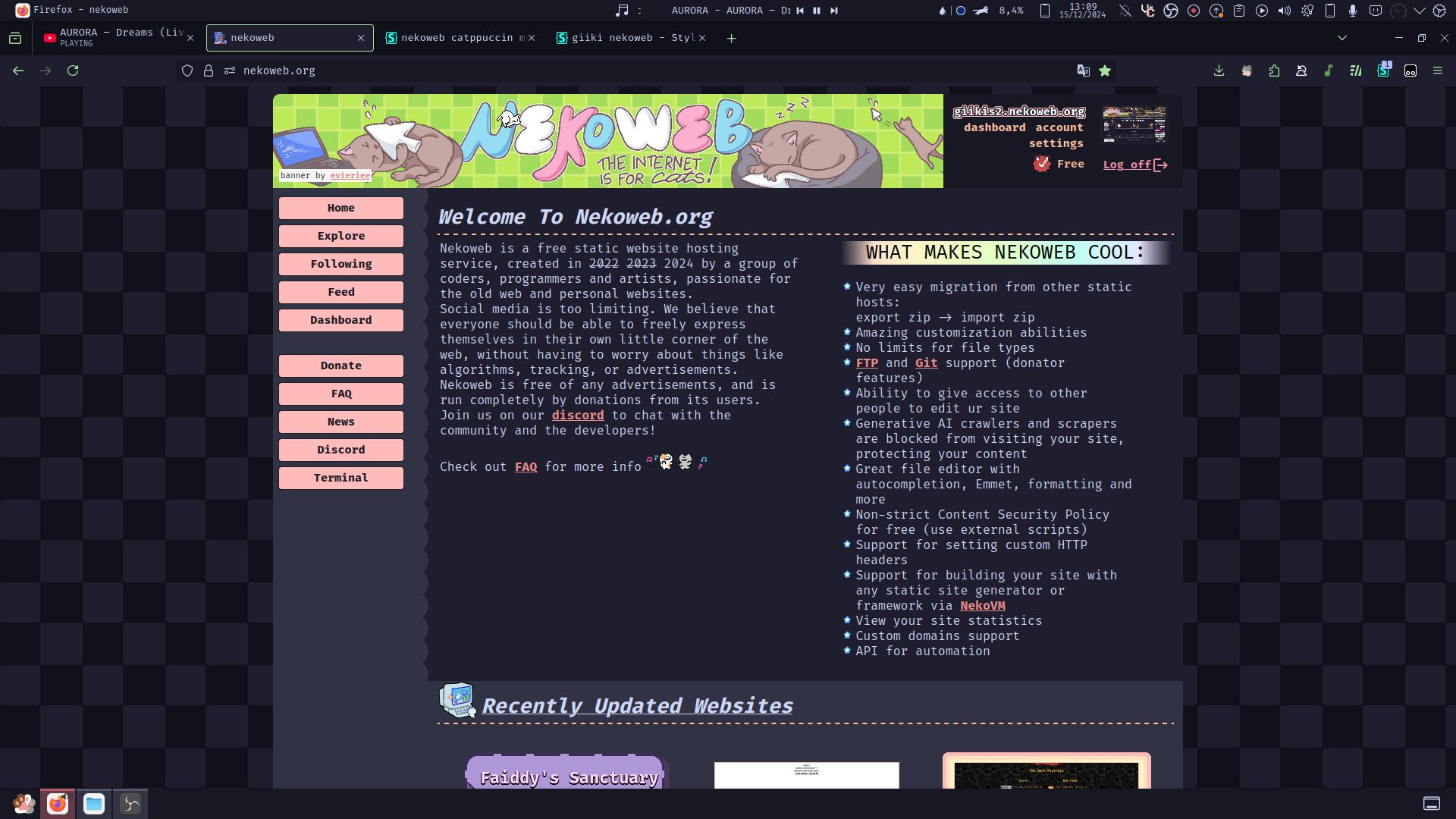Open the header dashboard link
Viewport: 1456px width, 819px height.
point(995,127)
